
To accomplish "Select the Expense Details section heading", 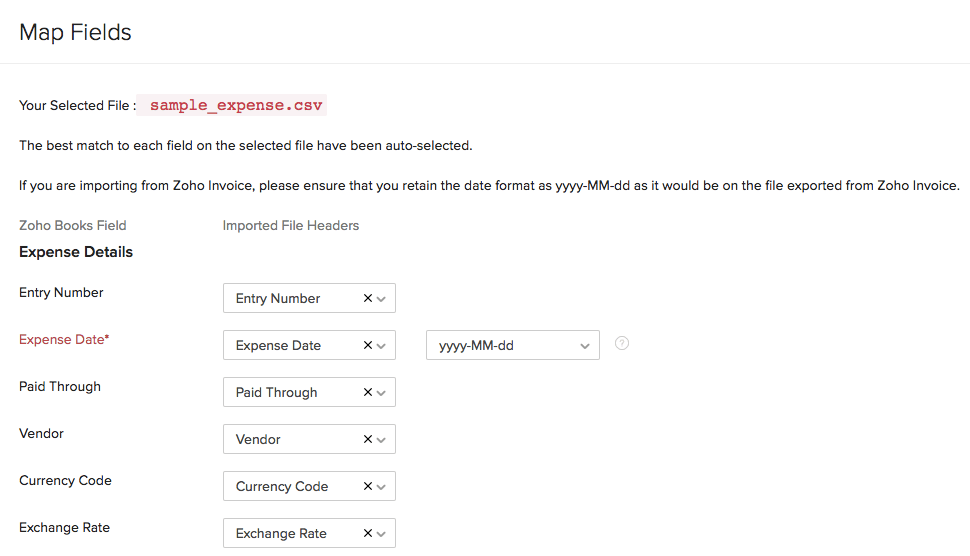I will click(x=76, y=252).
